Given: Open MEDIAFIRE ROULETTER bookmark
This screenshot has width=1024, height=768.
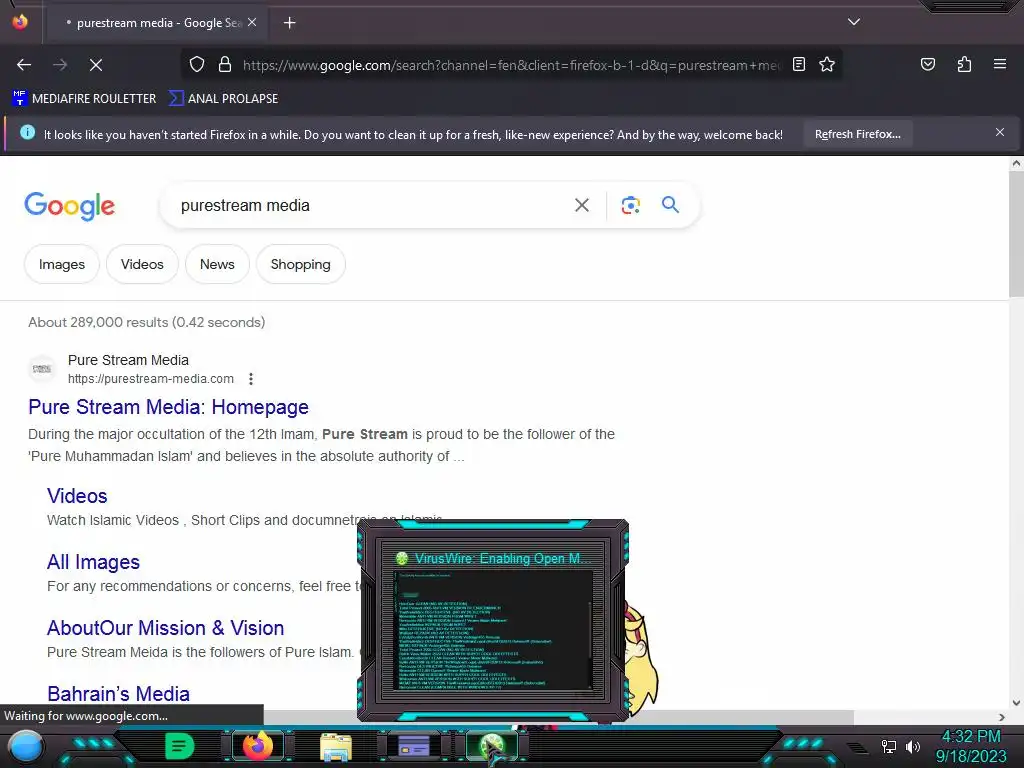Looking at the screenshot, I should [x=84, y=99].
